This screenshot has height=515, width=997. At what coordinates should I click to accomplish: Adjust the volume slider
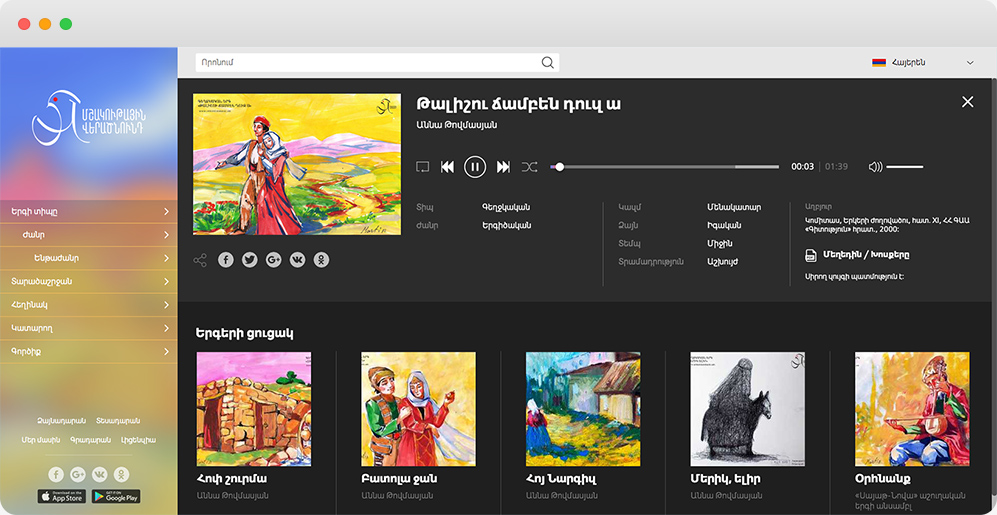(905, 167)
